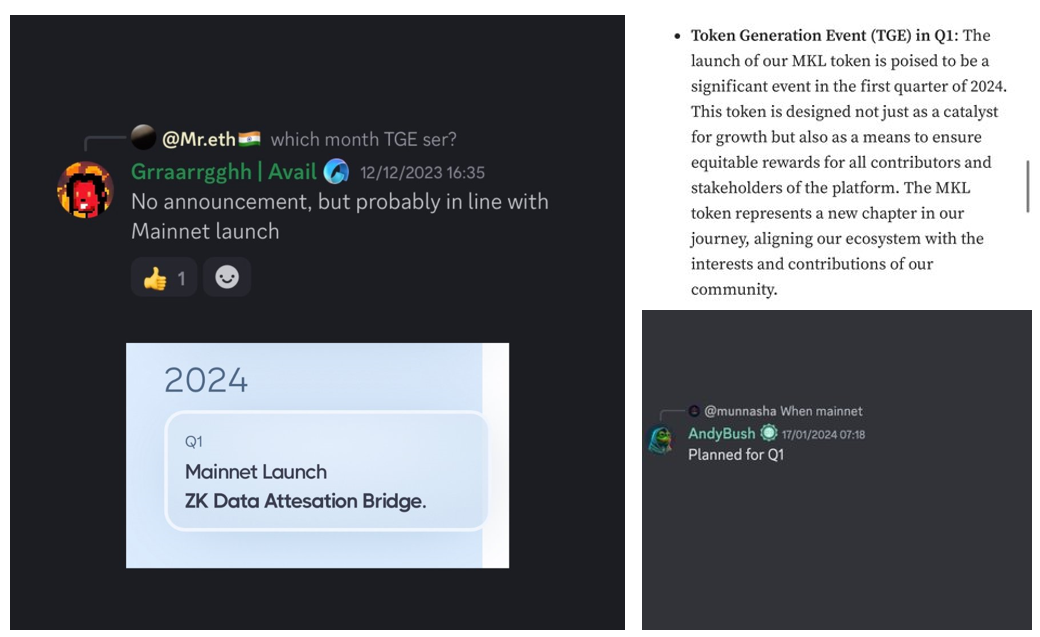Click the Avail role badge icon
The width and height of the screenshot is (1040, 637).
(336, 172)
